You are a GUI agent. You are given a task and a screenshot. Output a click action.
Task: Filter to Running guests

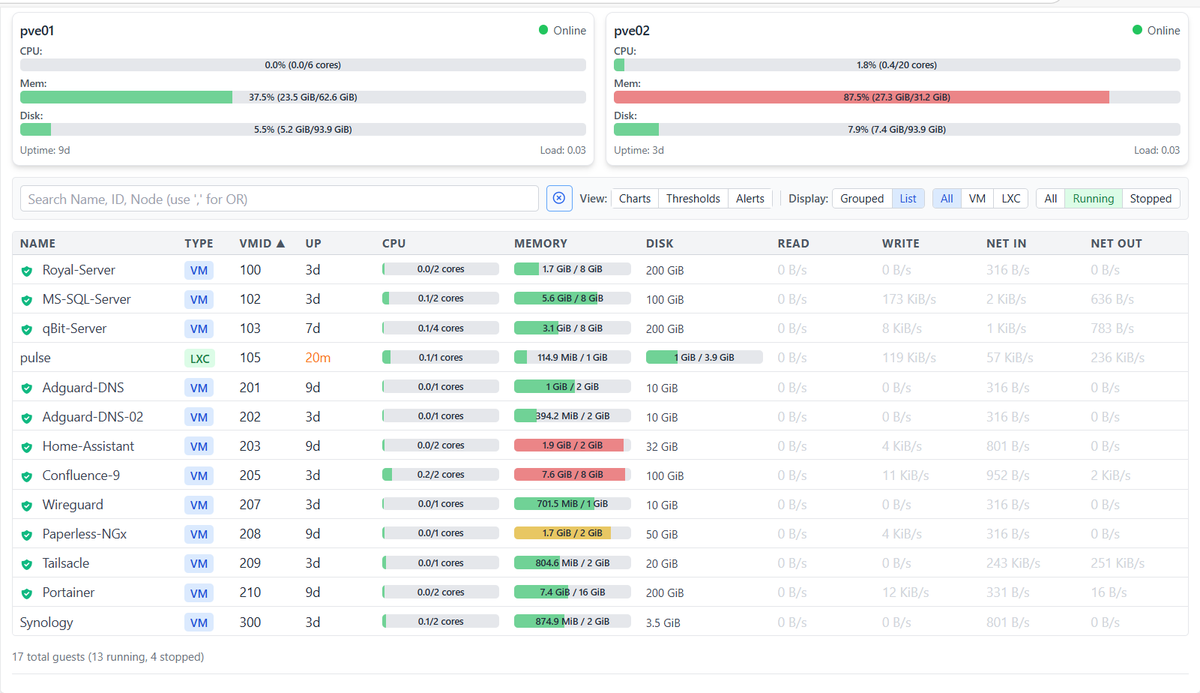coord(1093,198)
